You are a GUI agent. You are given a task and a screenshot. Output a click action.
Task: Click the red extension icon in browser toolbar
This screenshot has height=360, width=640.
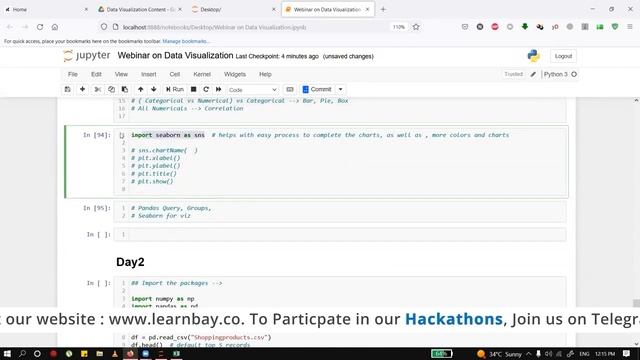coord(495,27)
